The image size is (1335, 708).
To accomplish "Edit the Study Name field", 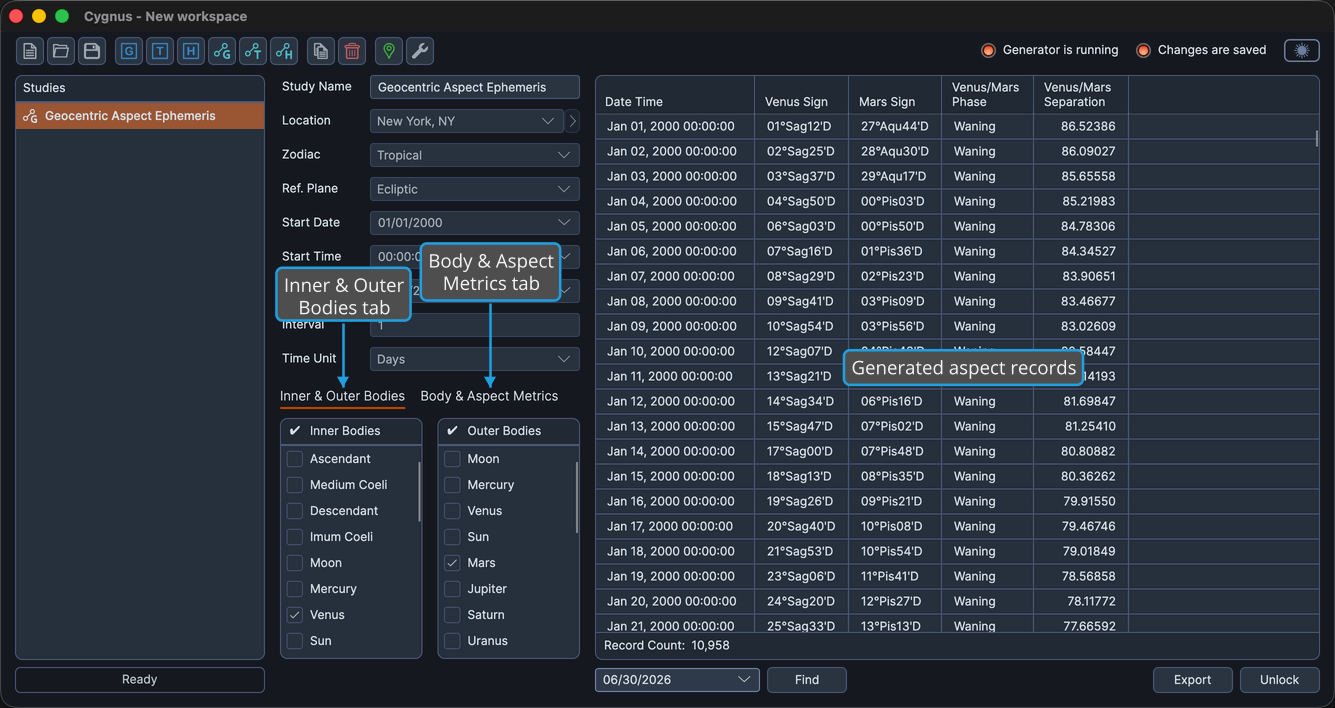I will (x=474, y=87).
